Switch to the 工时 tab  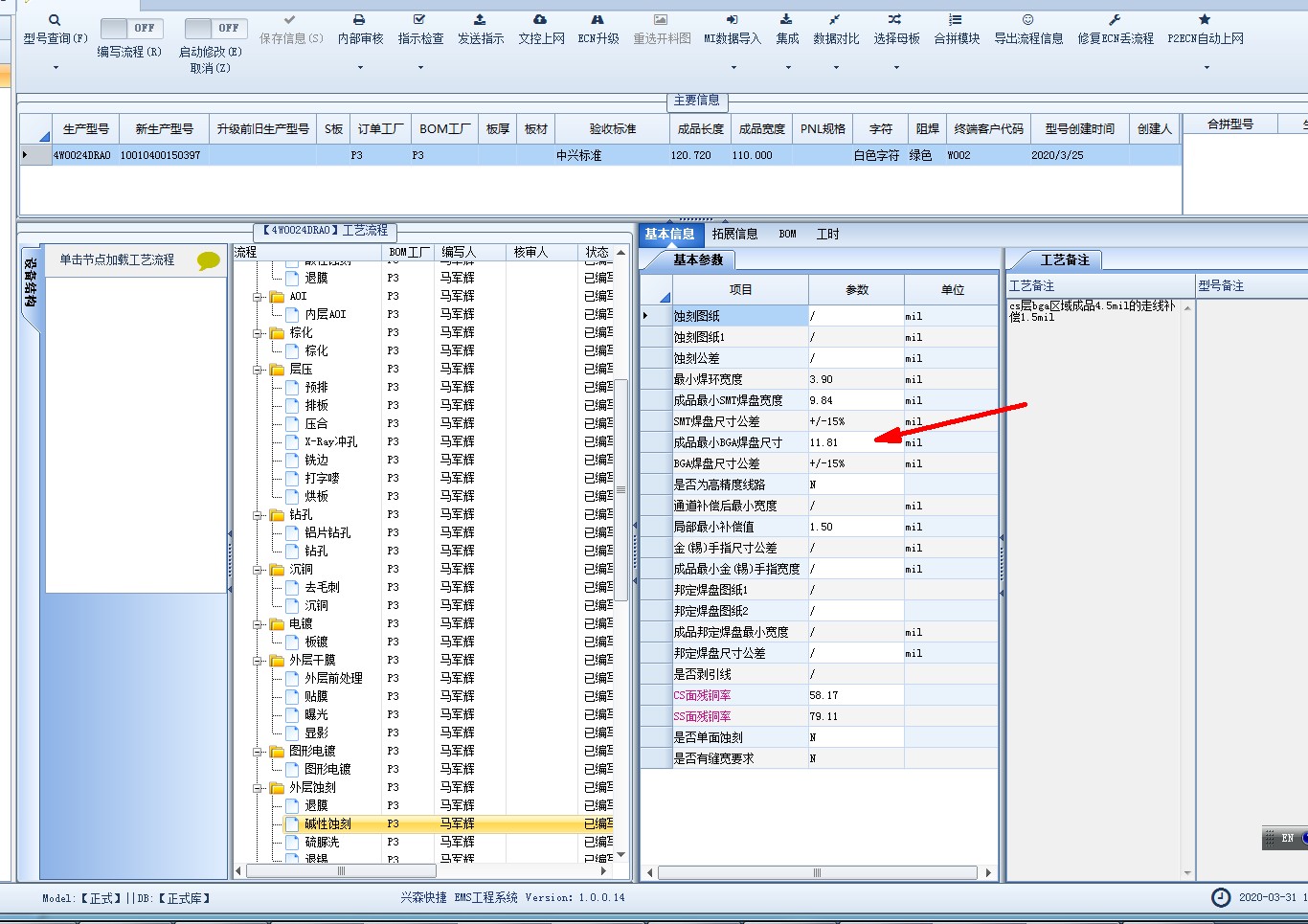pyautogui.click(x=828, y=234)
